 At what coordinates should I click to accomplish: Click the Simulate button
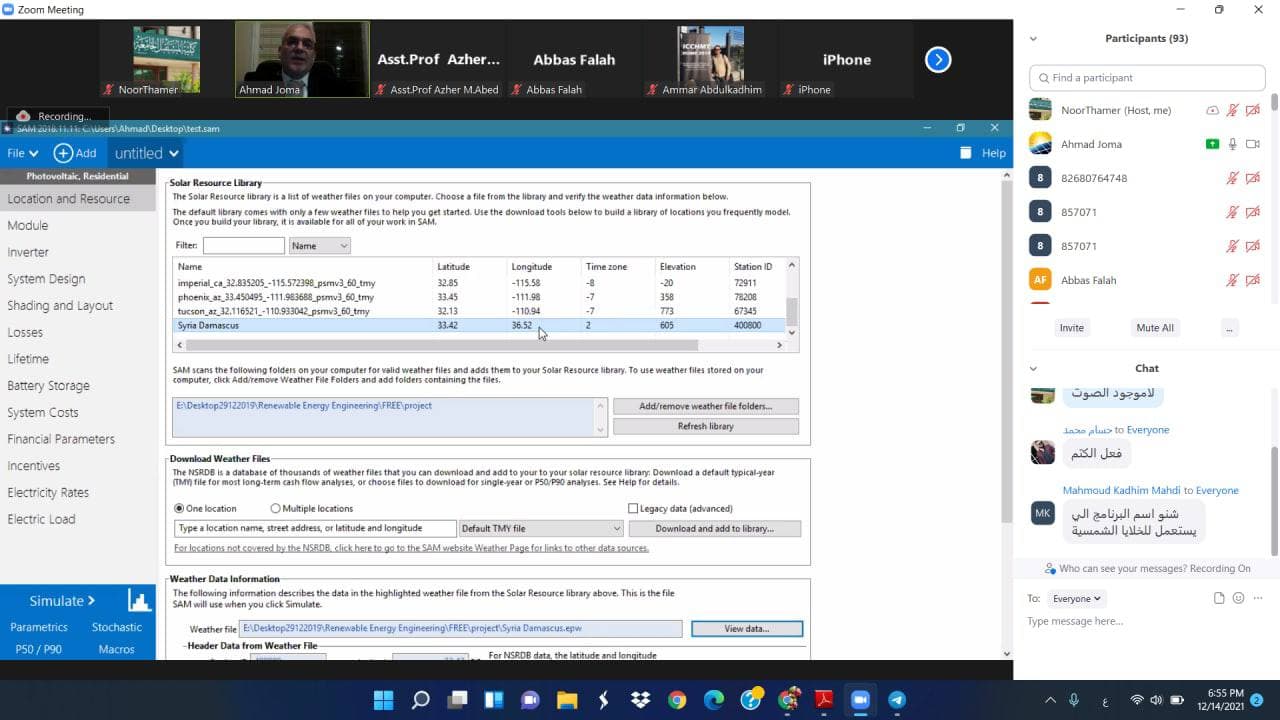(62, 601)
